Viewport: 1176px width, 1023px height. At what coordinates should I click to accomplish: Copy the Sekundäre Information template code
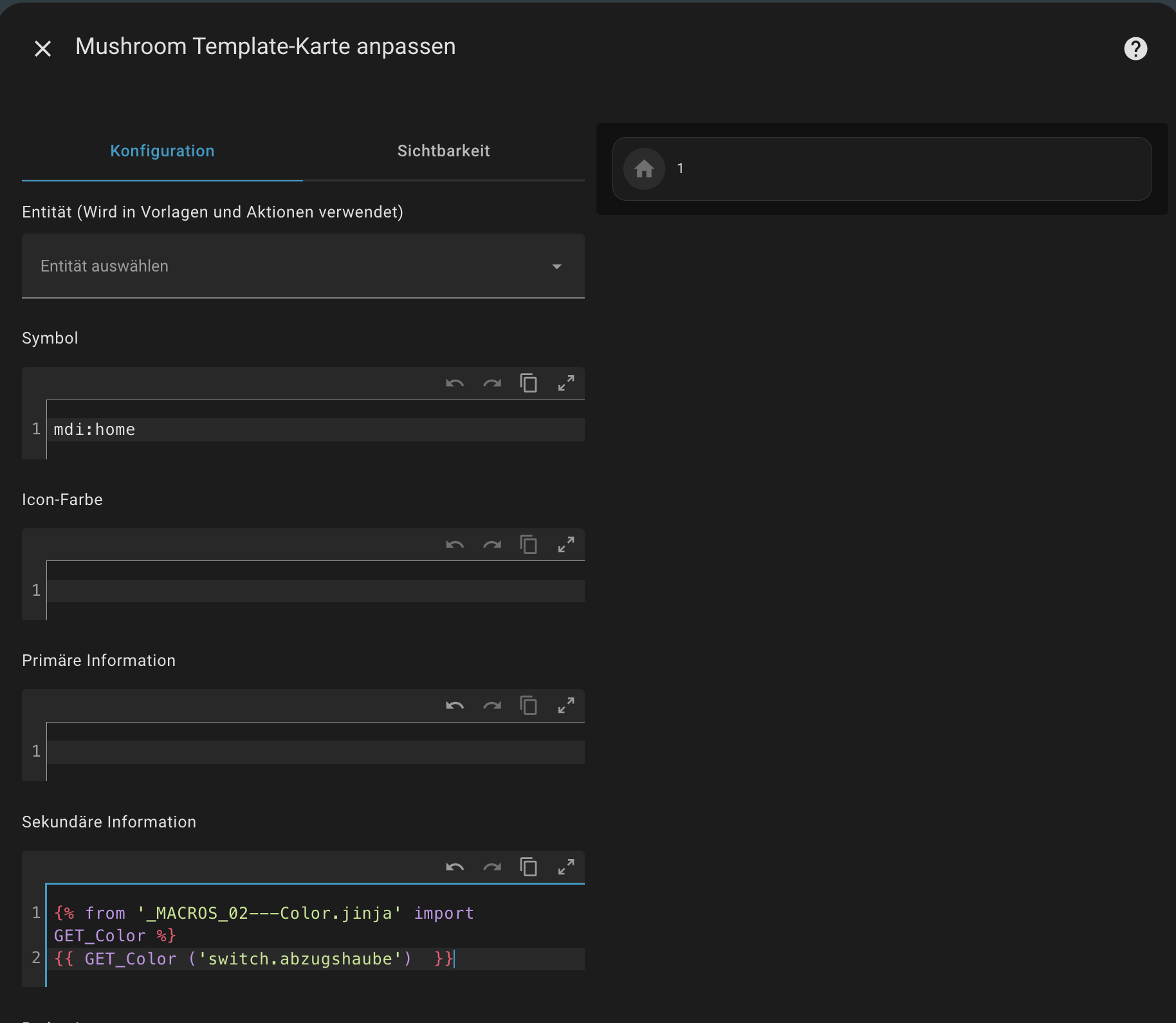tap(529, 867)
